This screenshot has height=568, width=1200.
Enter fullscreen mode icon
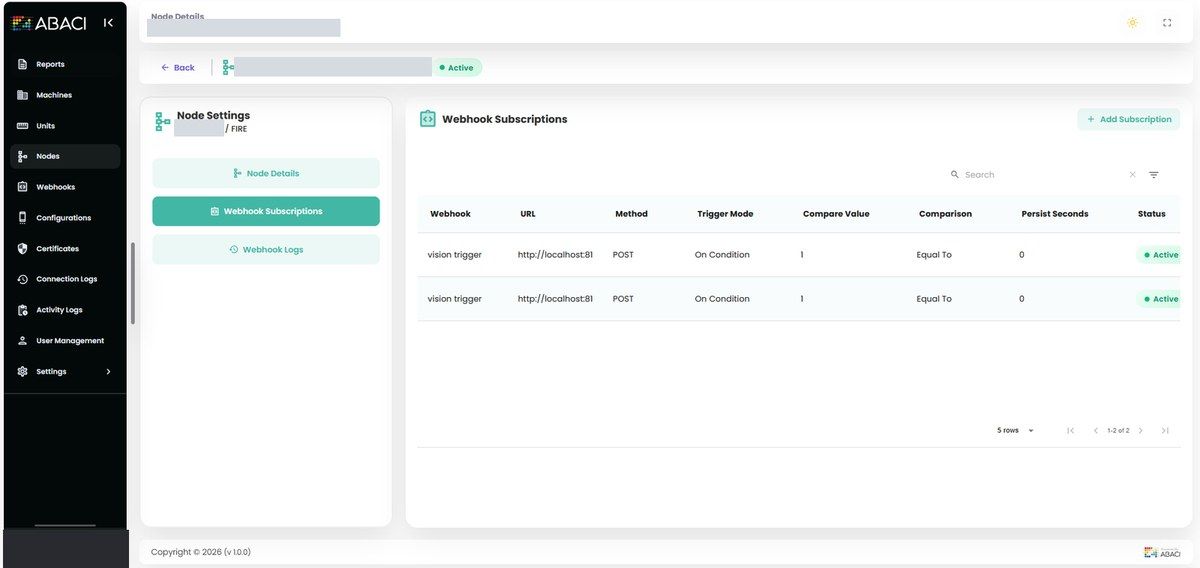point(1167,23)
